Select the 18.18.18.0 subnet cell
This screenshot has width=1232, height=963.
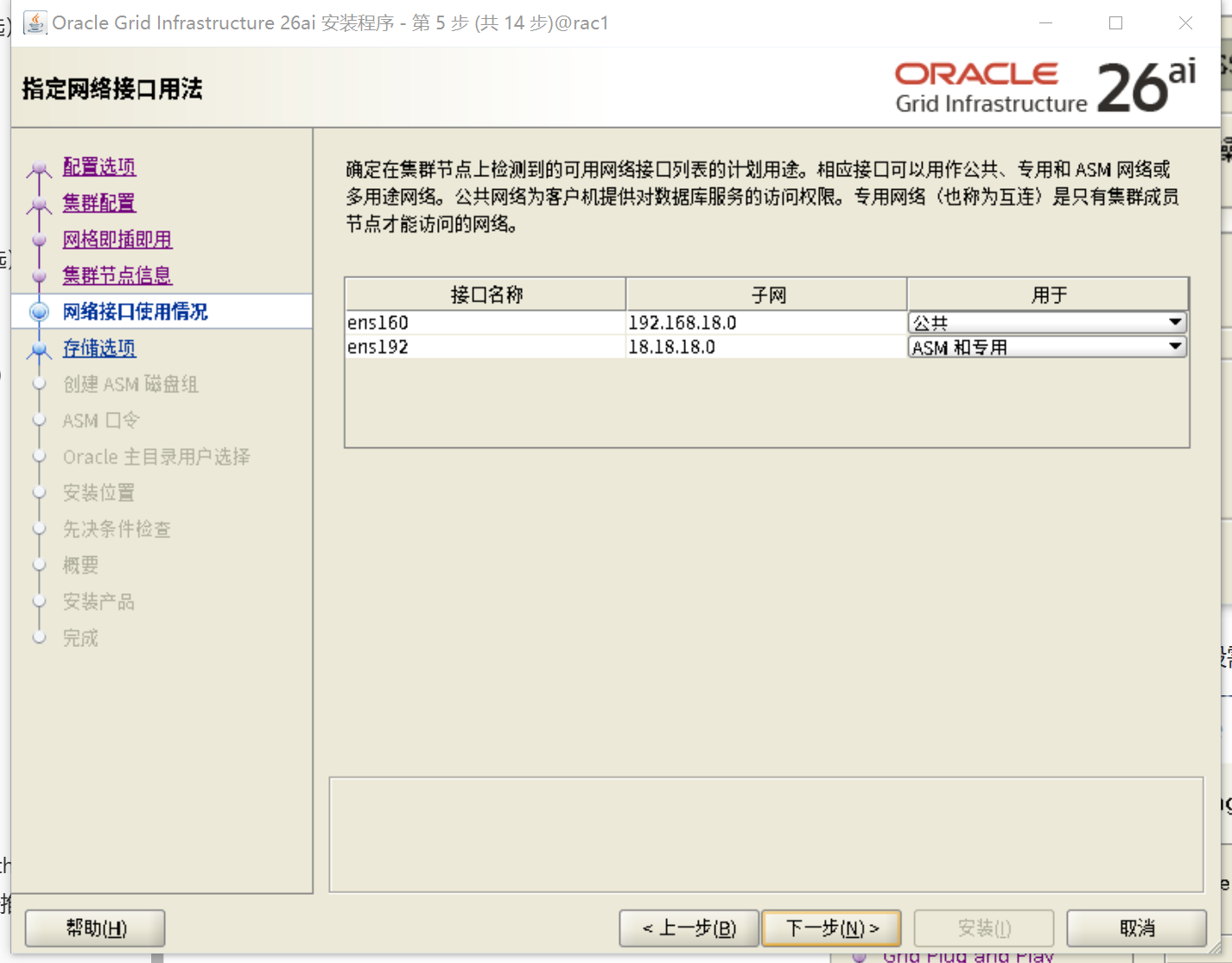[767, 347]
